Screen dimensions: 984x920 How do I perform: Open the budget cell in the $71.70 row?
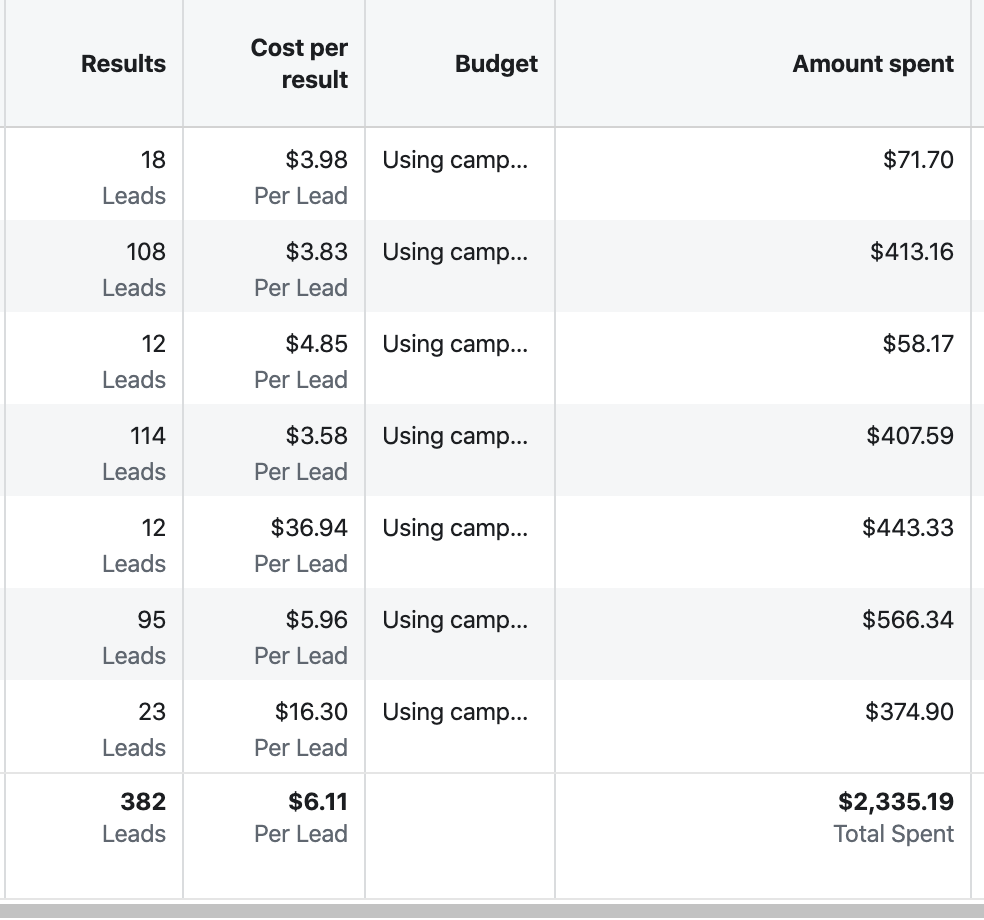[455, 160]
